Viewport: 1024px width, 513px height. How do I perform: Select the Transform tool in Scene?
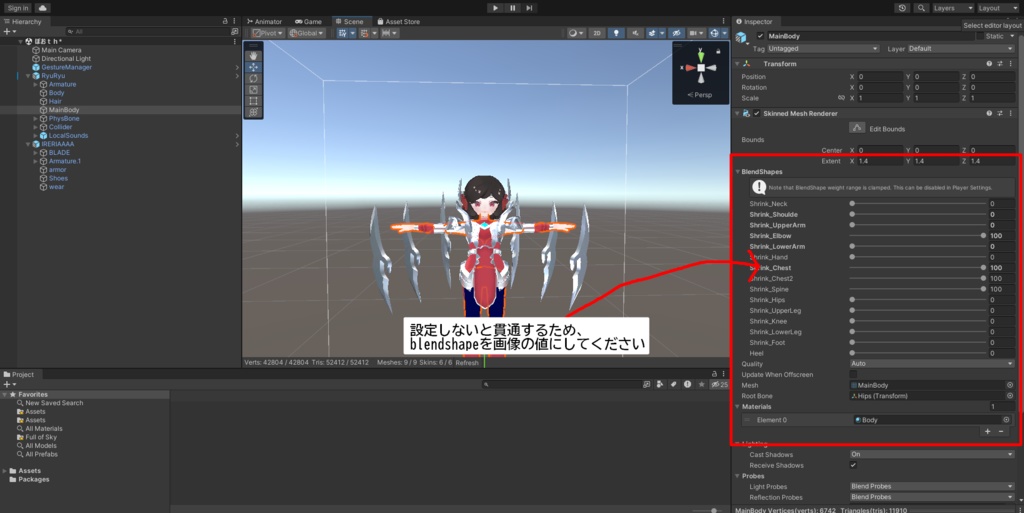pos(253,112)
